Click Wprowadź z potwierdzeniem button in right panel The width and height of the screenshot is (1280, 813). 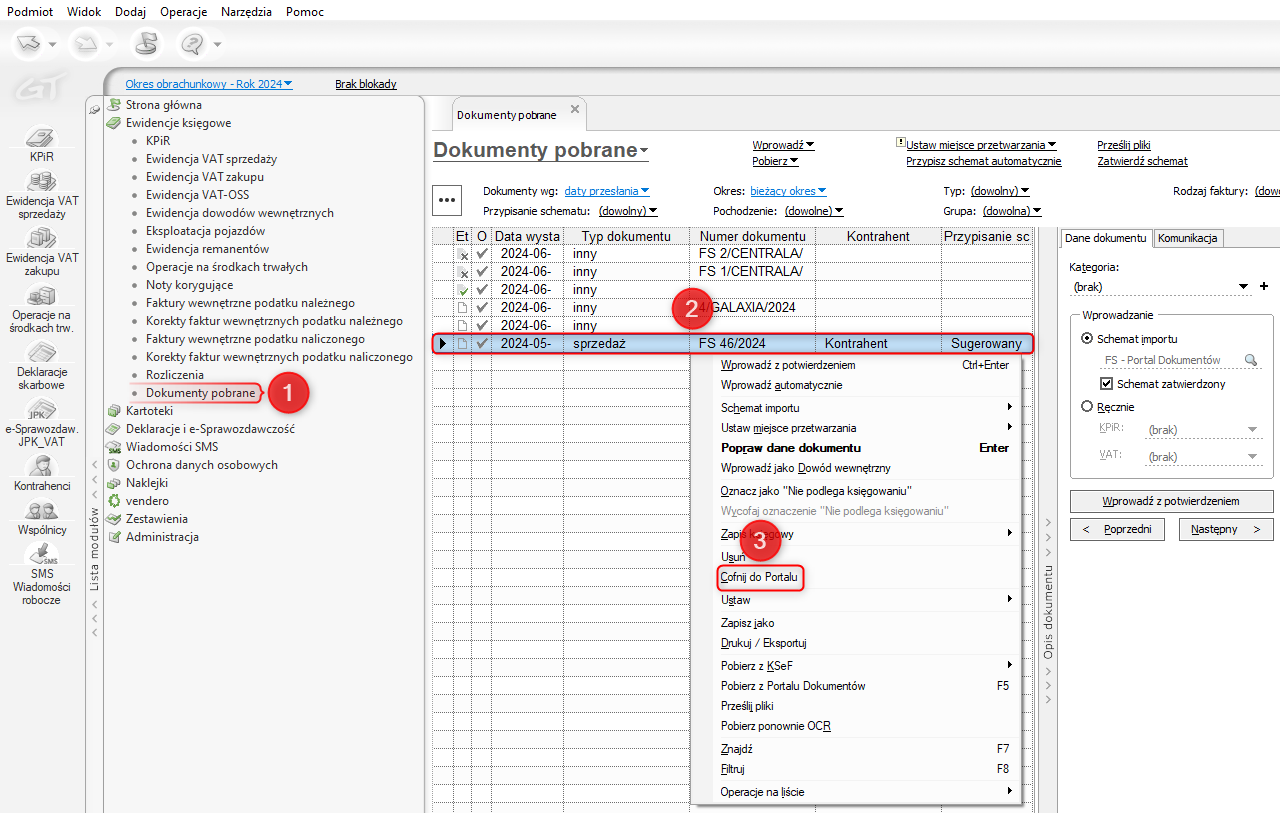pyautogui.click(x=1171, y=501)
